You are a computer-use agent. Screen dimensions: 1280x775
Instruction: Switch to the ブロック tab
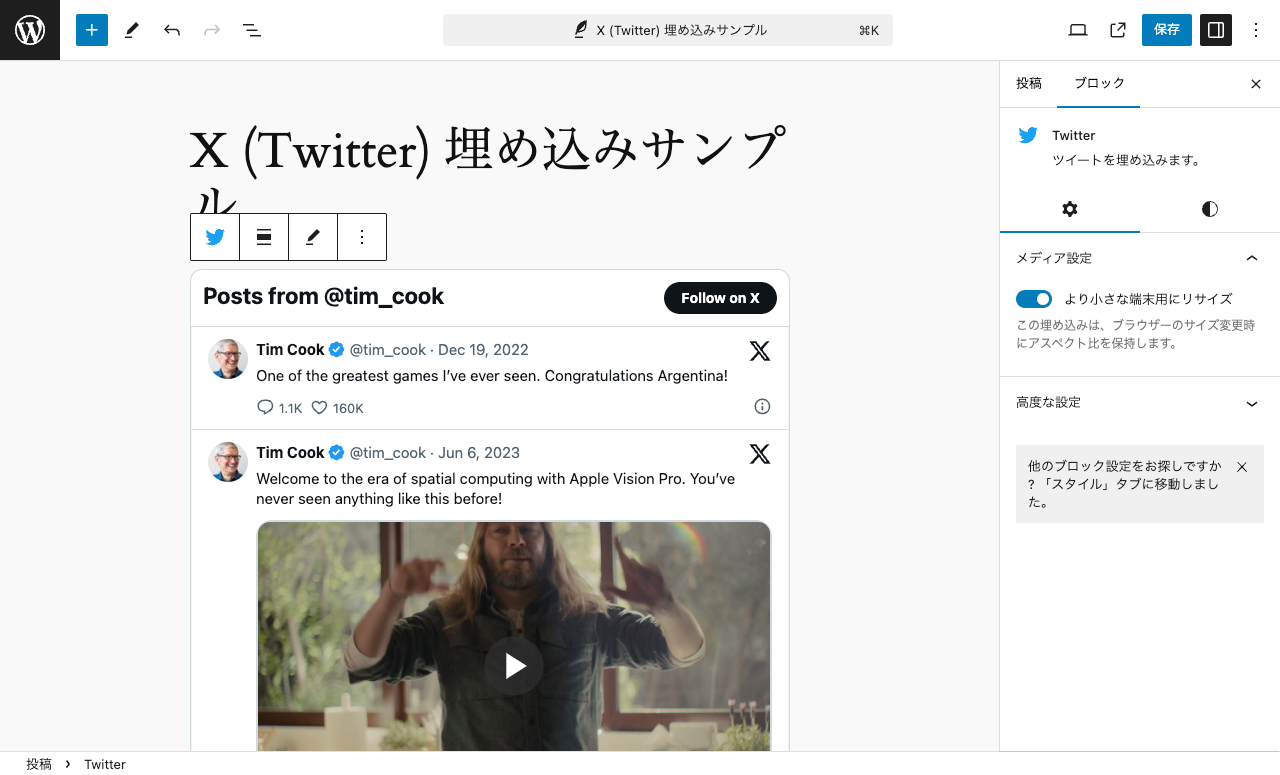click(x=1099, y=84)
